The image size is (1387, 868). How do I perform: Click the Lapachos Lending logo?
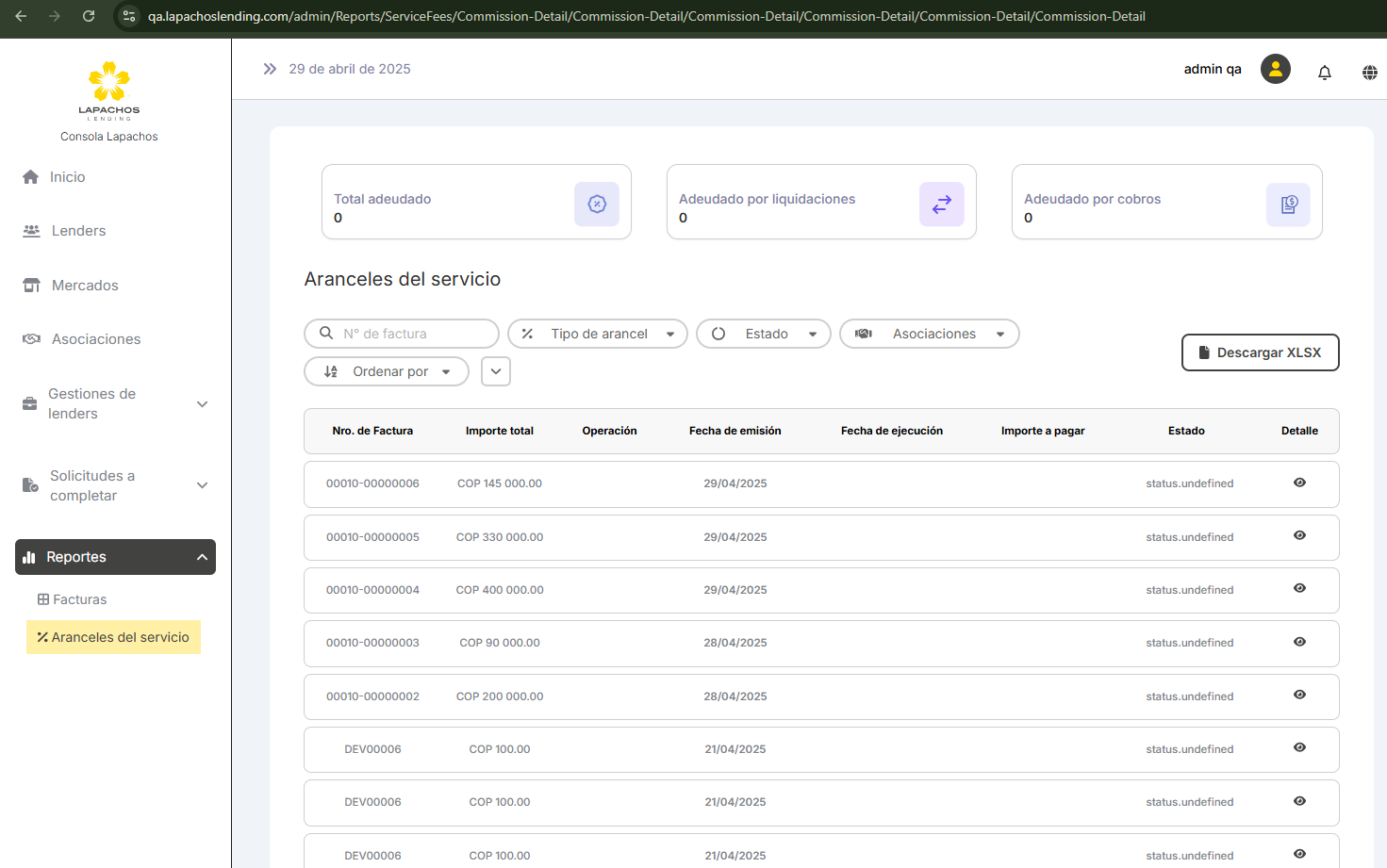tap(109, 90)
